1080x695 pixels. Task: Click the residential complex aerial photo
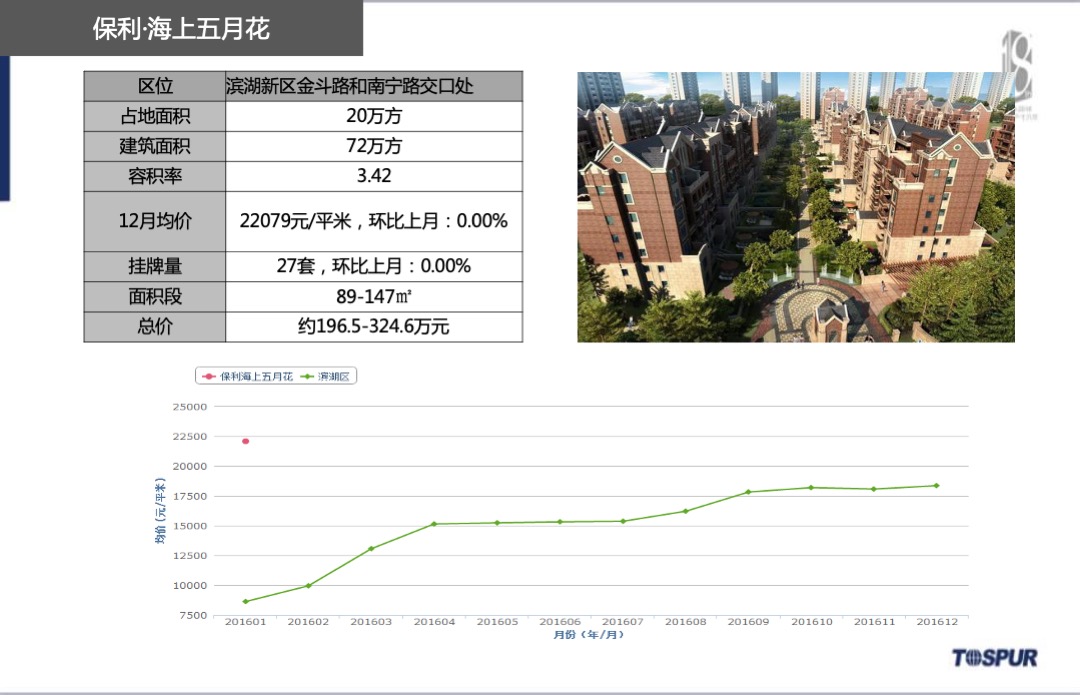pos(795,205)
